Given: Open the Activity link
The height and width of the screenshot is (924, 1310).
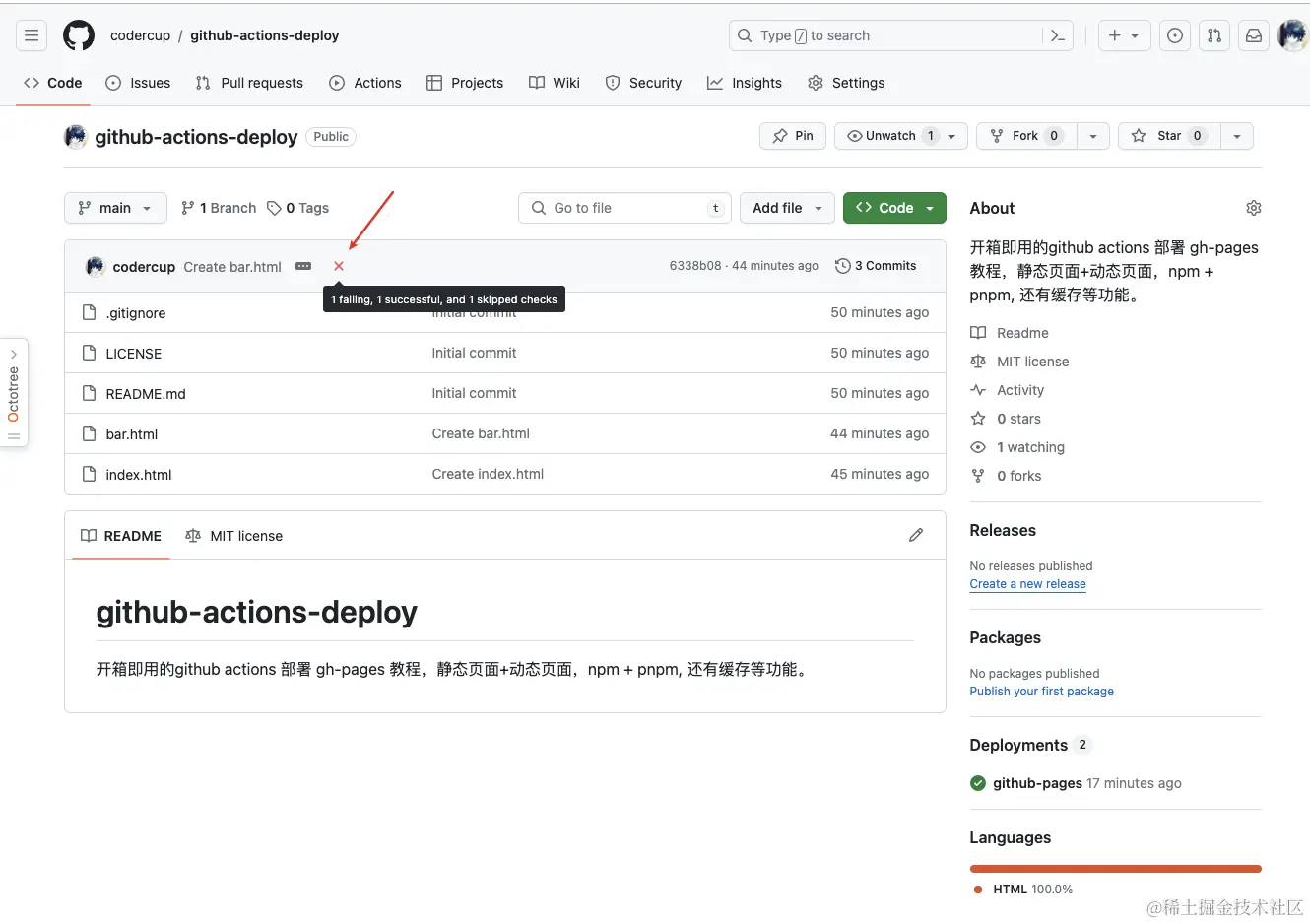Looking at the screenshot, I should pyautogui.click(x=1007, y=390).
